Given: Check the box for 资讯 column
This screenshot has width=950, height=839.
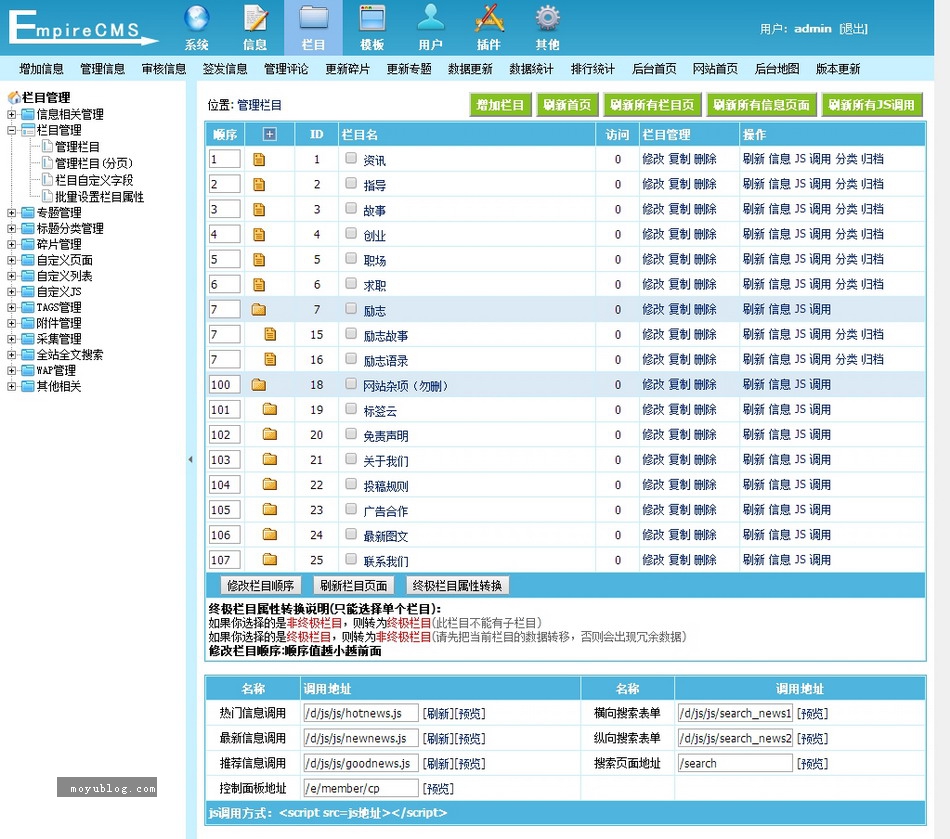Looking at the screenshot, I should click(x=351, y=158).
